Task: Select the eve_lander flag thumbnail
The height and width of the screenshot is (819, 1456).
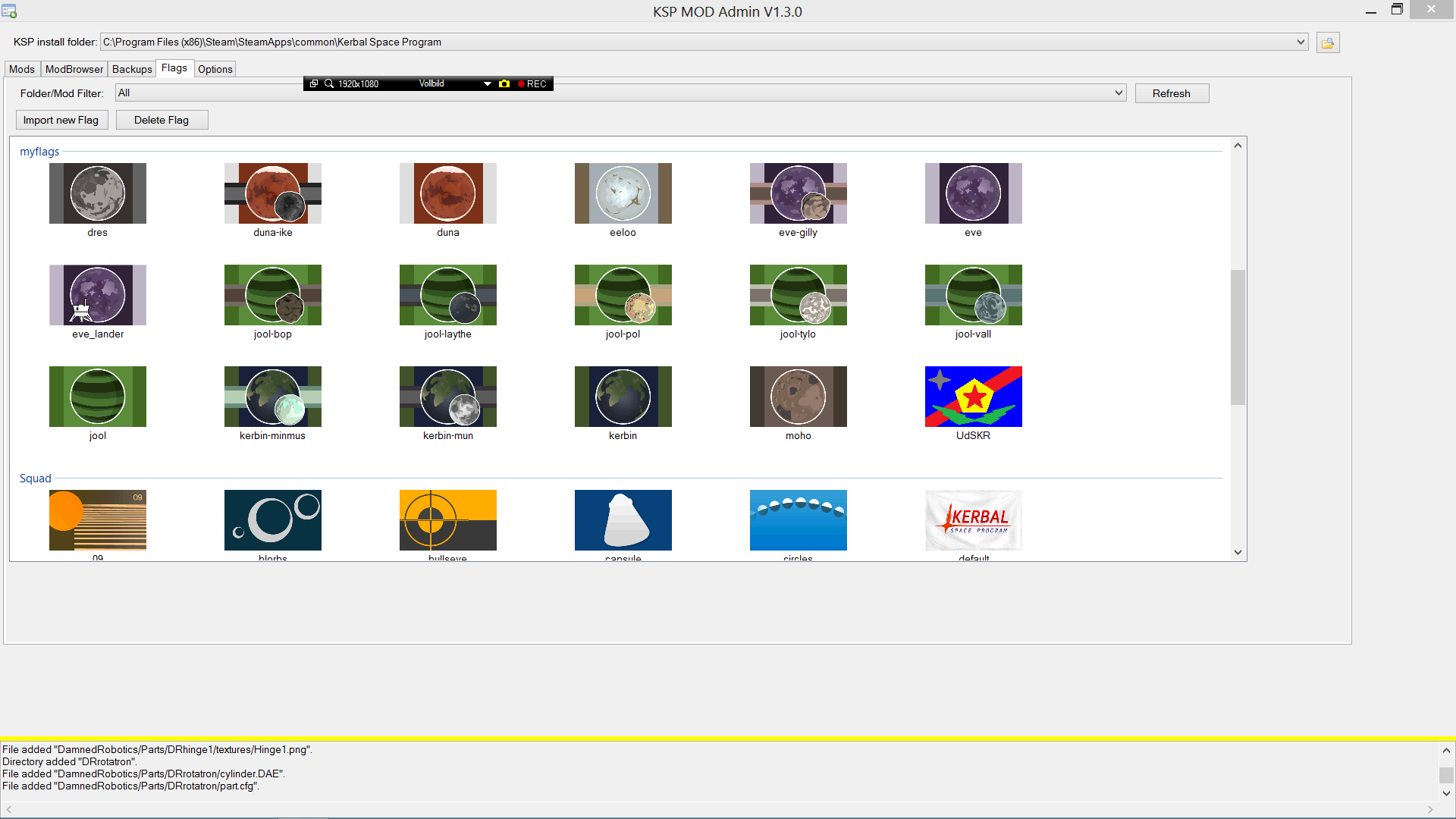Action: [97, 295]
